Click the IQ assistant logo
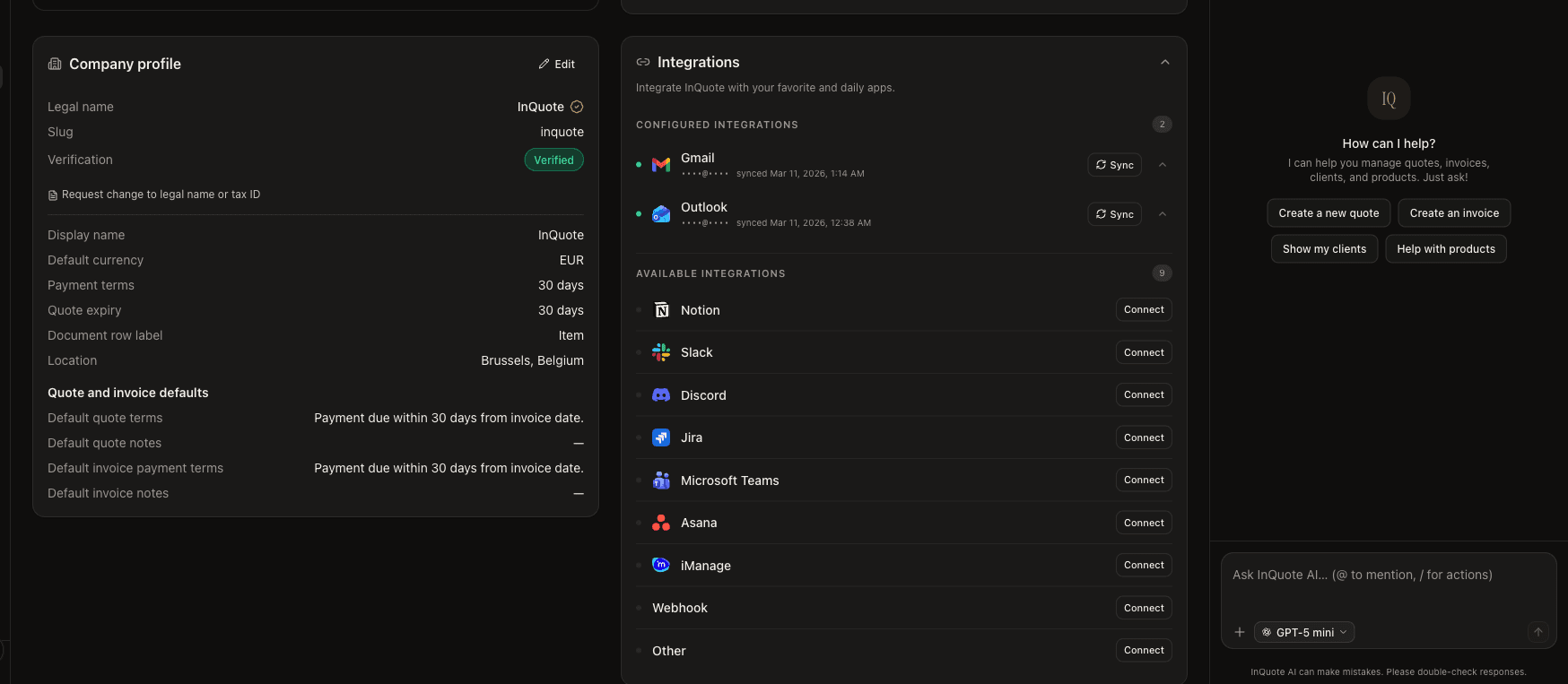1568x684 pixels. 1389,99
